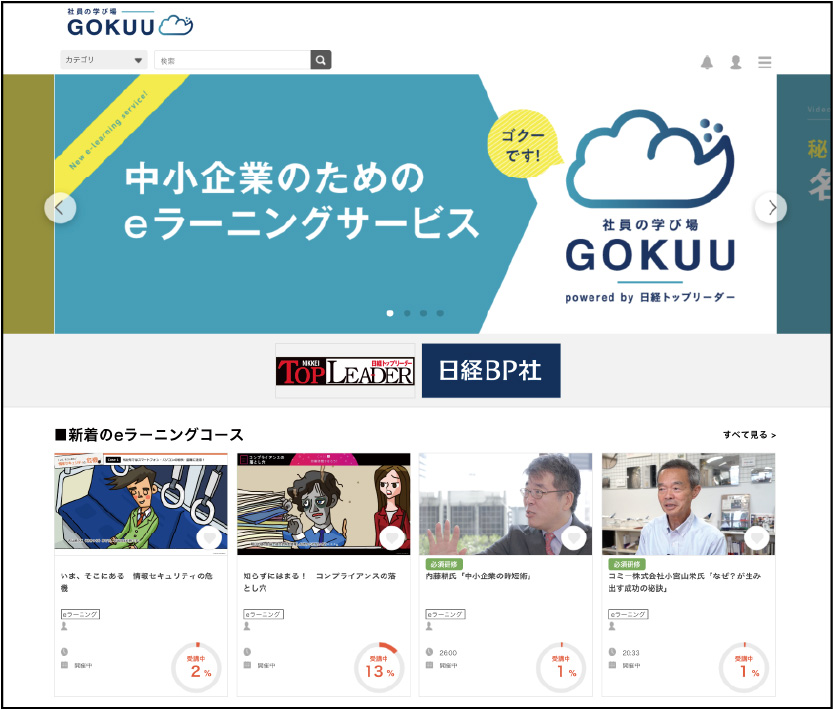
Task: Go to previous banner slide arrow
Action: click(60, 208)
